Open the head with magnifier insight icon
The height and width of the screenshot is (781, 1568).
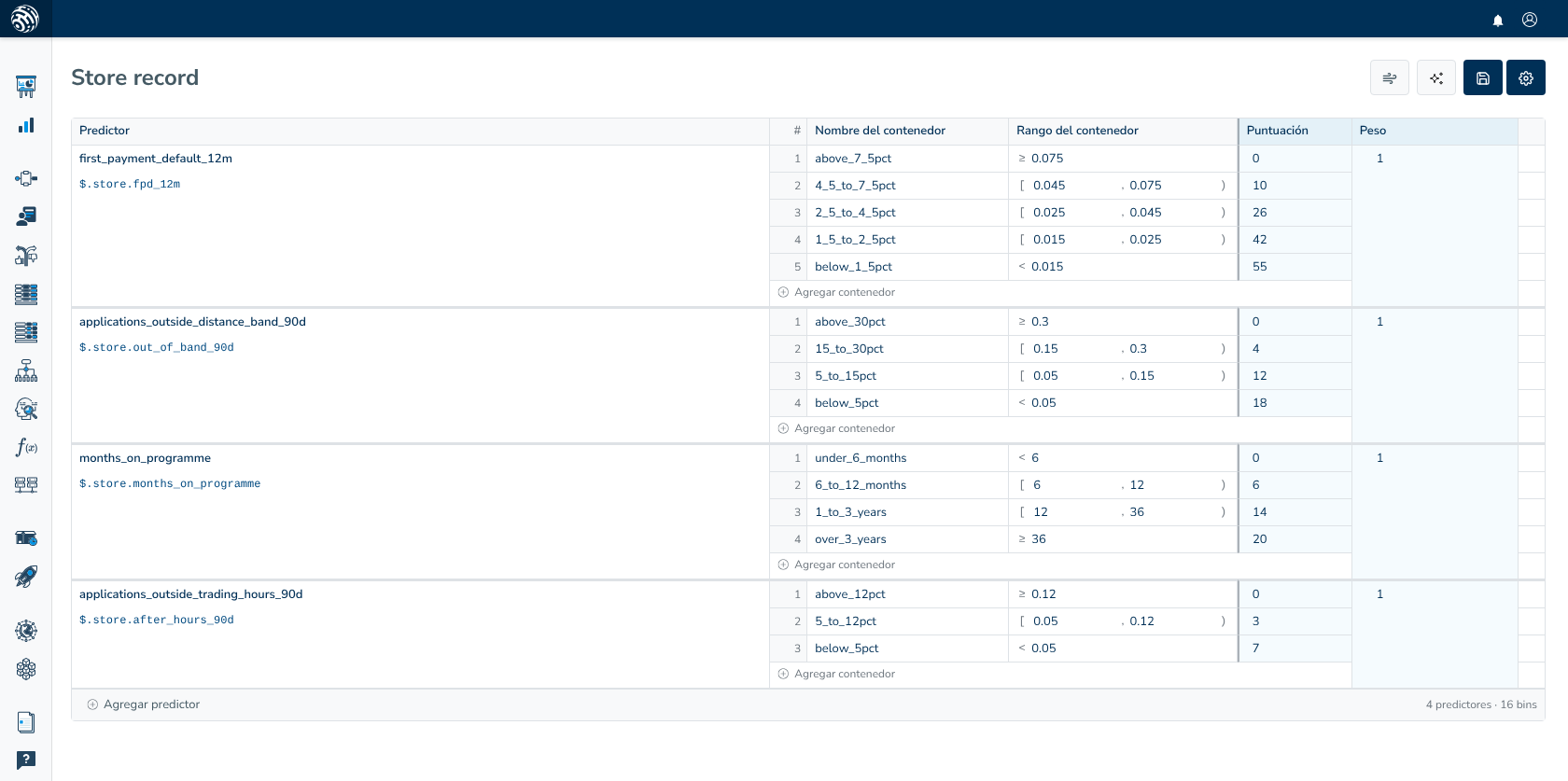coord(26,409)
